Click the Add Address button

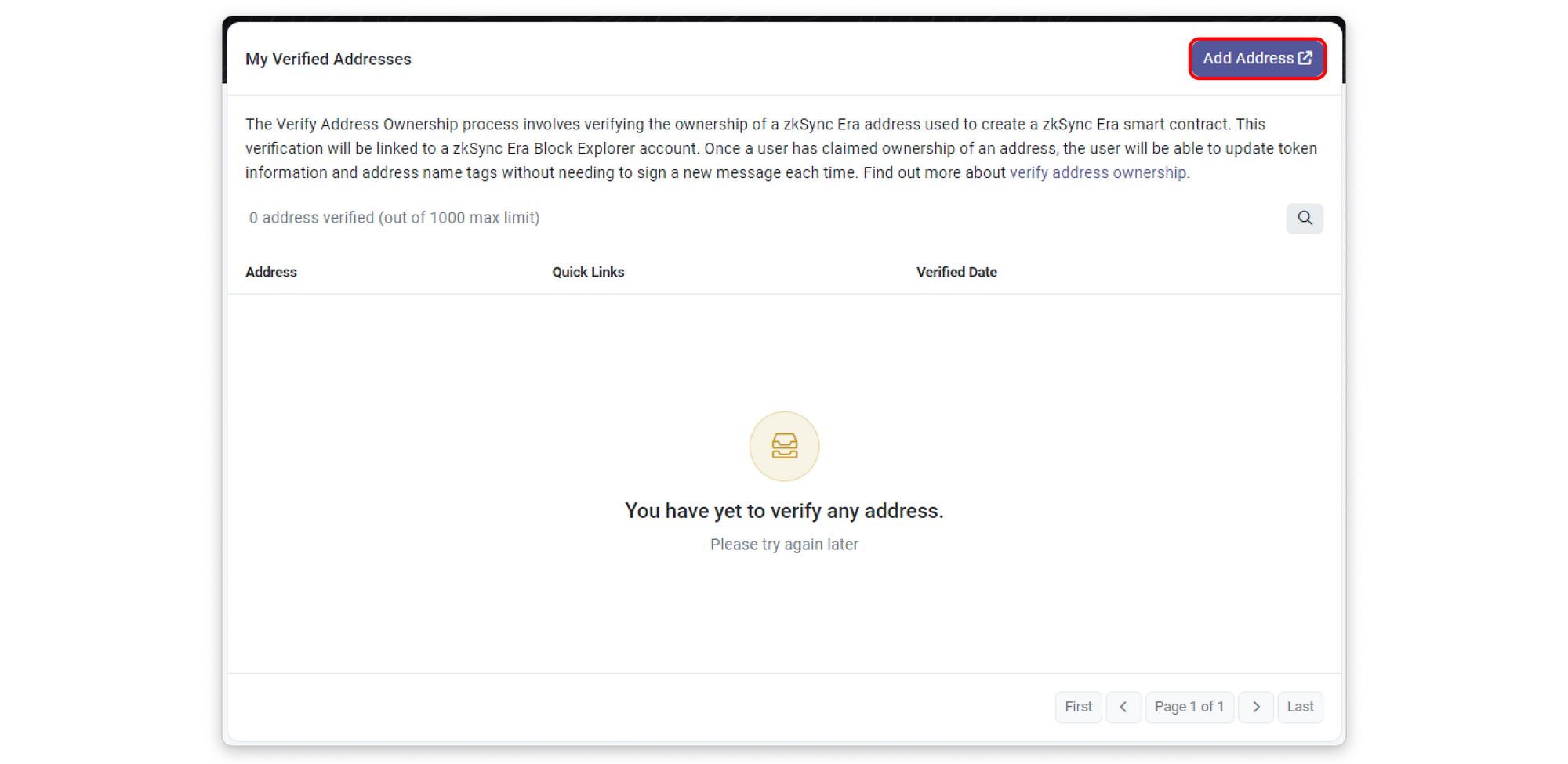[x=1248, y=59]
